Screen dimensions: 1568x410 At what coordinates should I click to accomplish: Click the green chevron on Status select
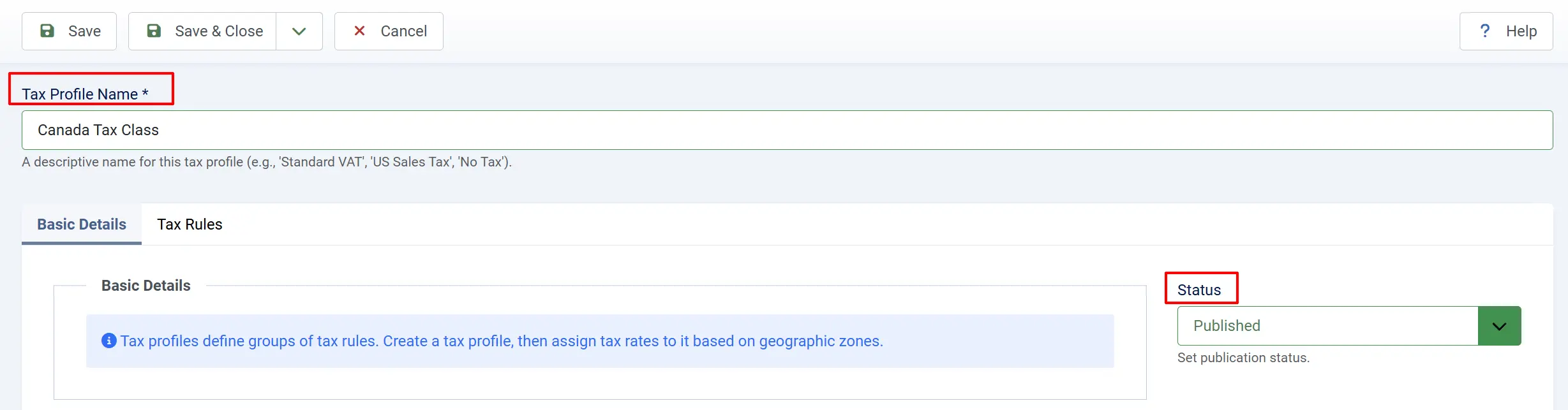(x=1500, y=326)
